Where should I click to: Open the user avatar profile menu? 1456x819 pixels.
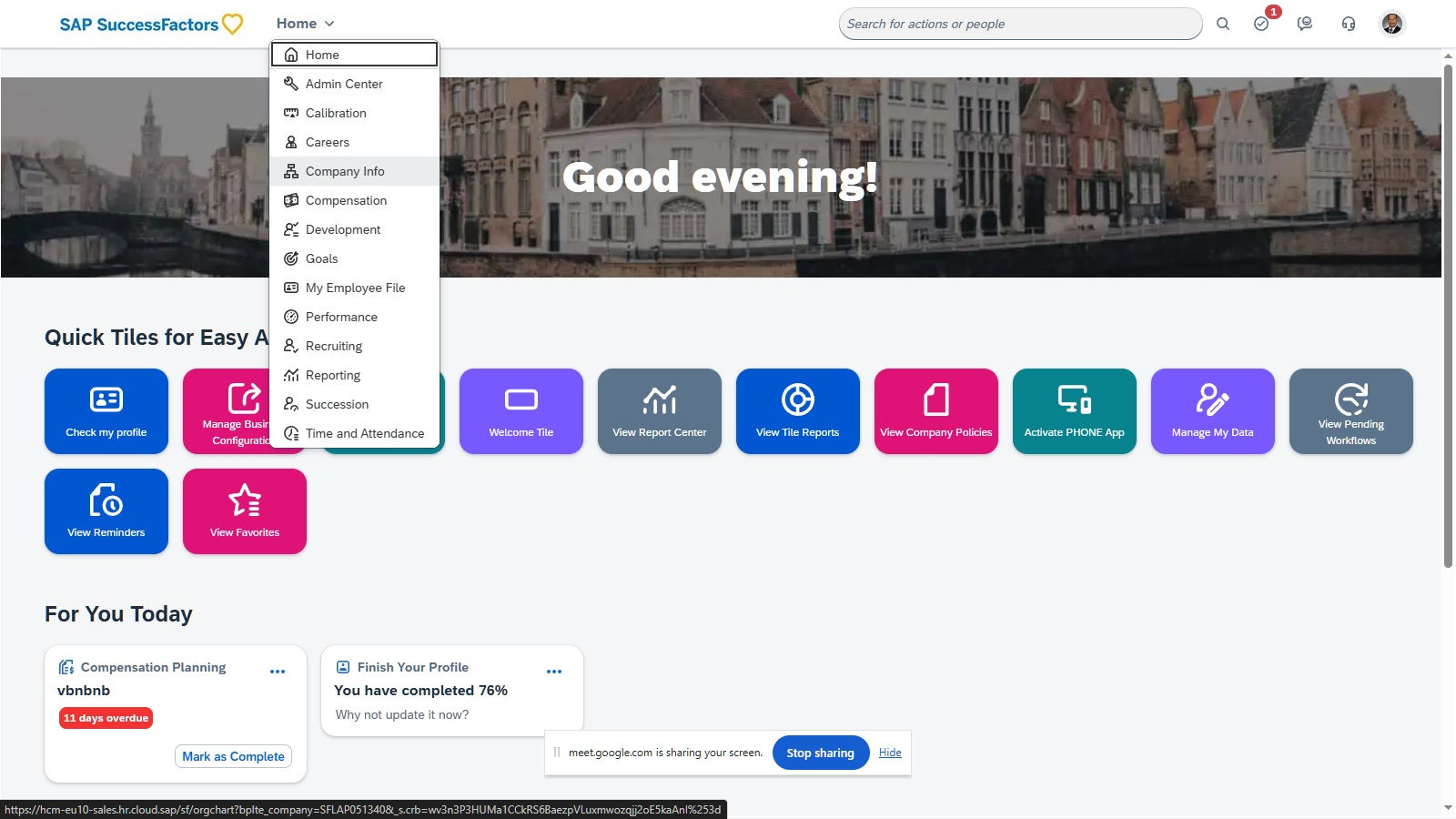[x=1392, y=24]
